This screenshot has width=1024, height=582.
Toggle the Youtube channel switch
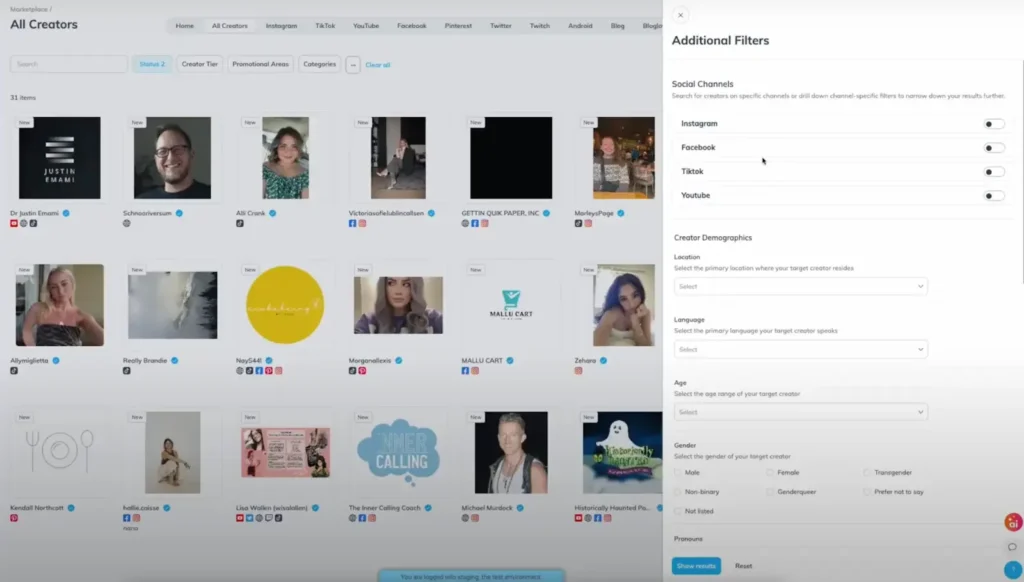tap(993, 196)
